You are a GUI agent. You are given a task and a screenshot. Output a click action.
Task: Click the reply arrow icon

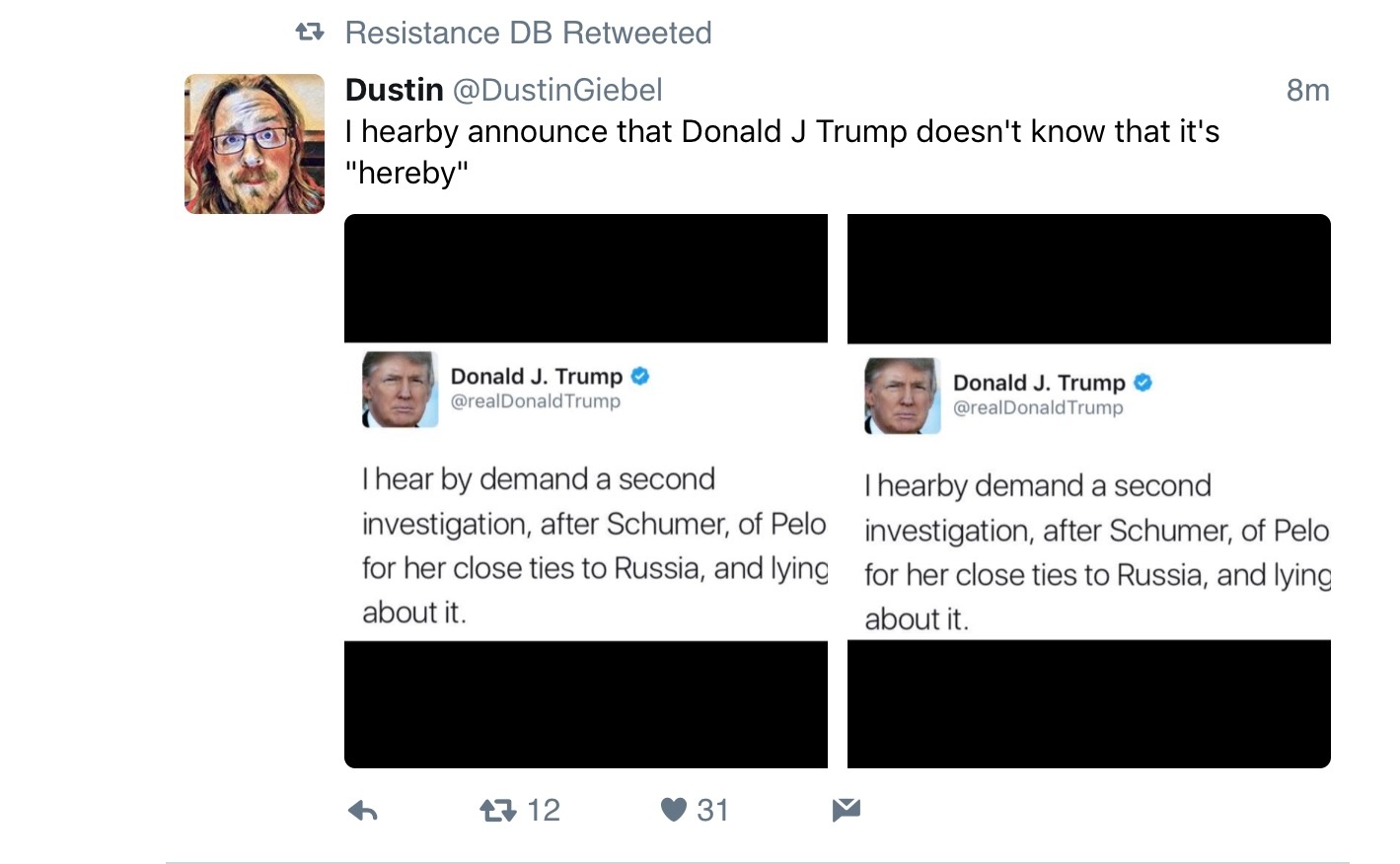363,811
